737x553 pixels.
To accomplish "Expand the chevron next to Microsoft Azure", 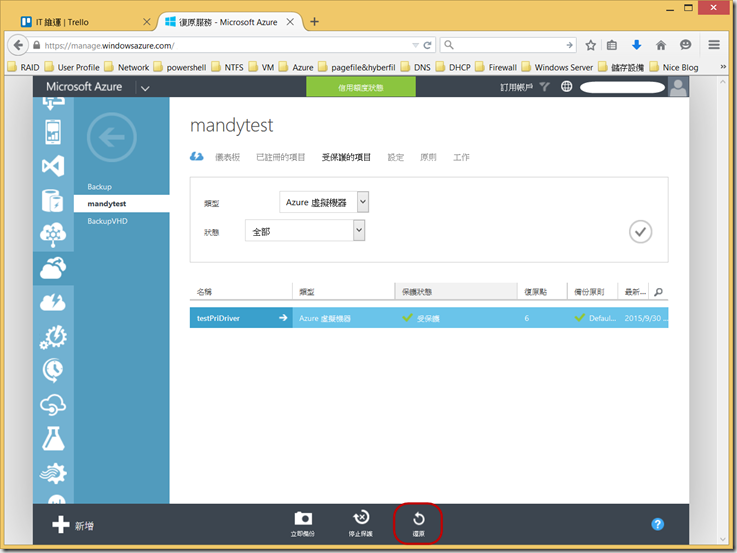I will [145, 88].
